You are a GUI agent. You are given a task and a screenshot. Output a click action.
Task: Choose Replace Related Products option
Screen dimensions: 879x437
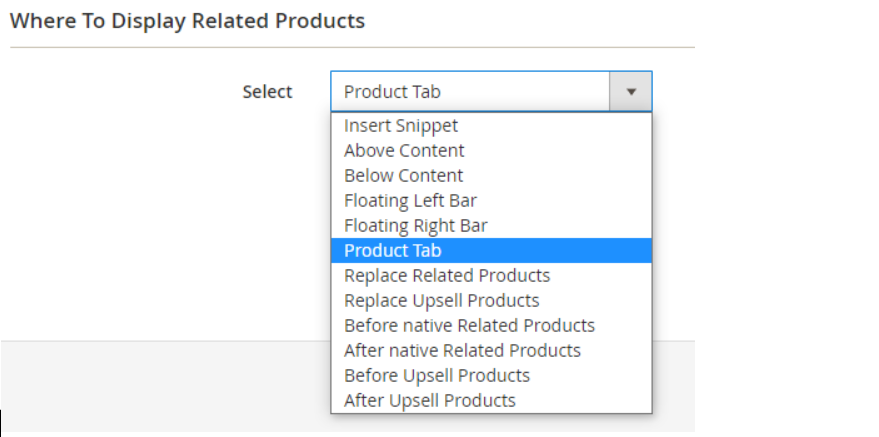click(447, 276)
